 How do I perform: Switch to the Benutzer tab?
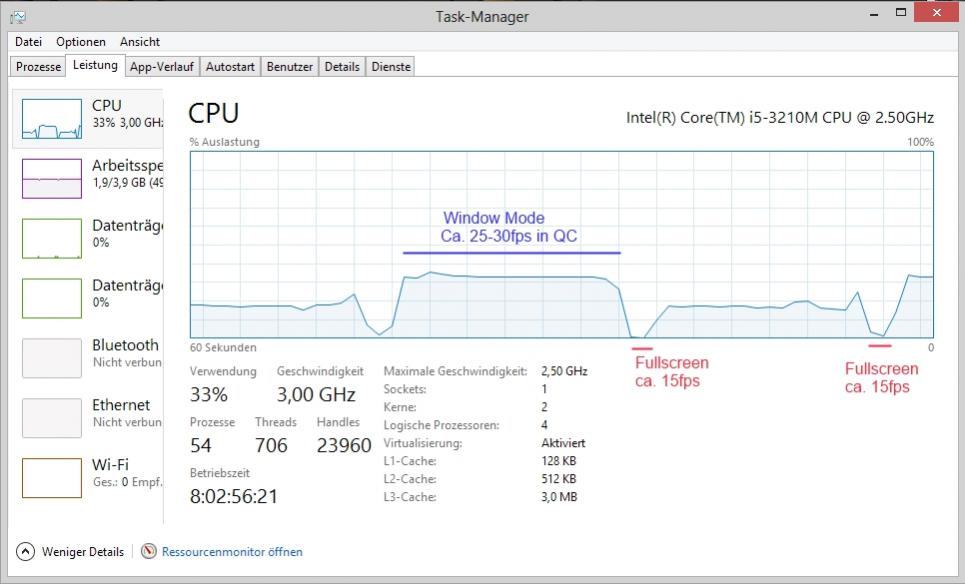point(290,67)
